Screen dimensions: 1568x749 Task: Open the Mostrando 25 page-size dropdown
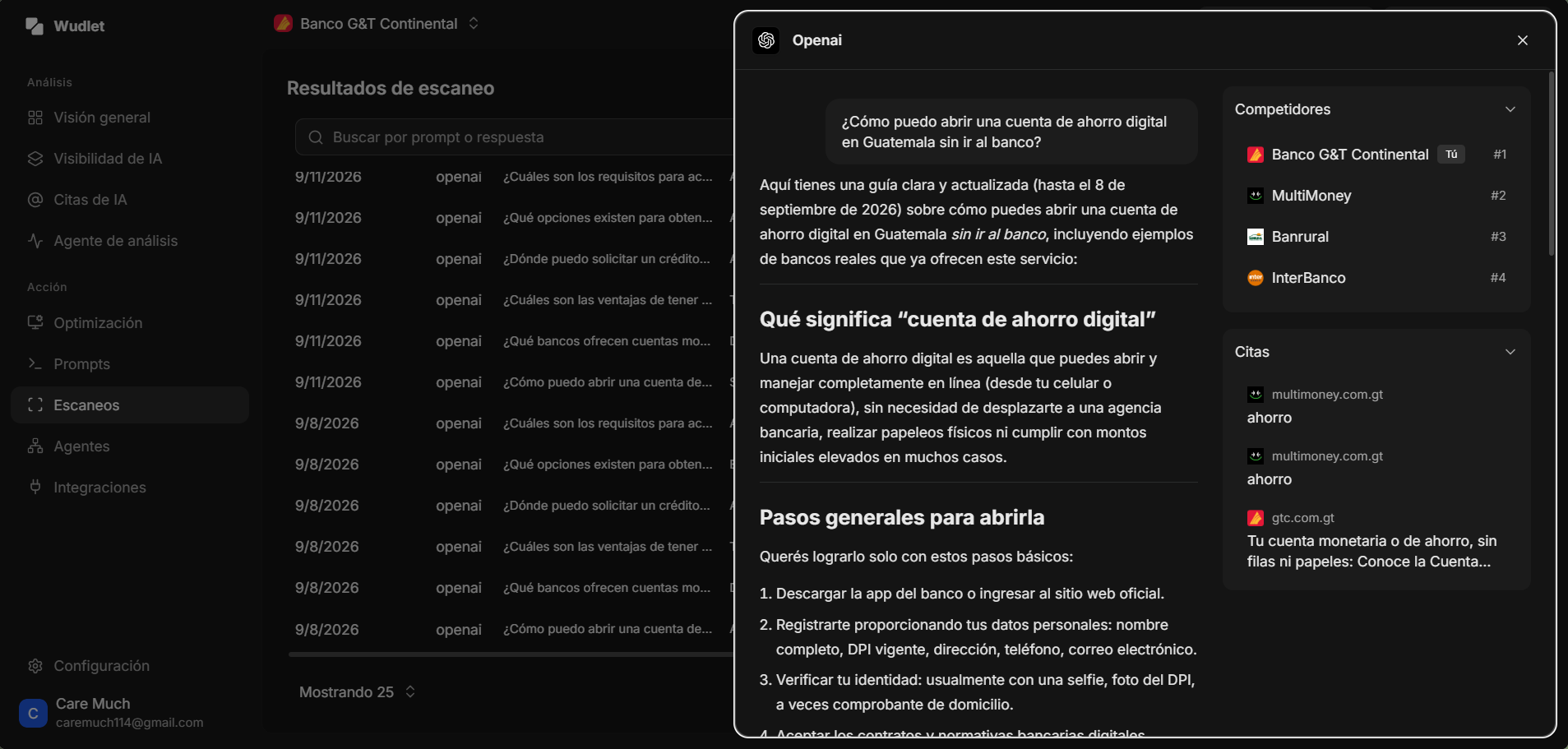(357, 692)
